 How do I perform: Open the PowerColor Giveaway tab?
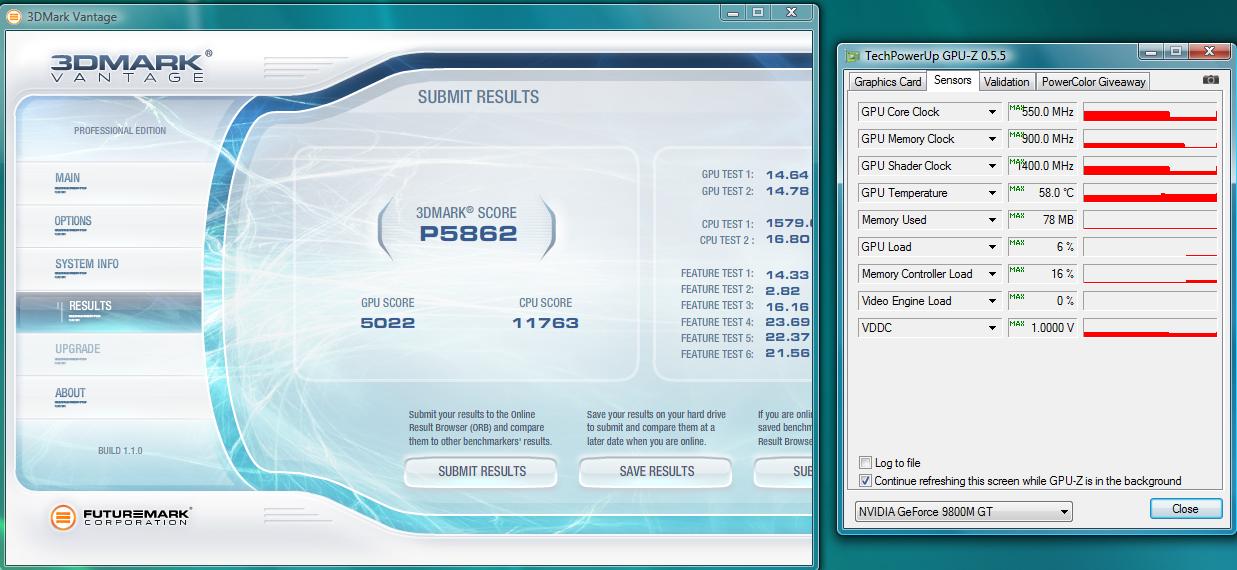(x=1093, y=82)
